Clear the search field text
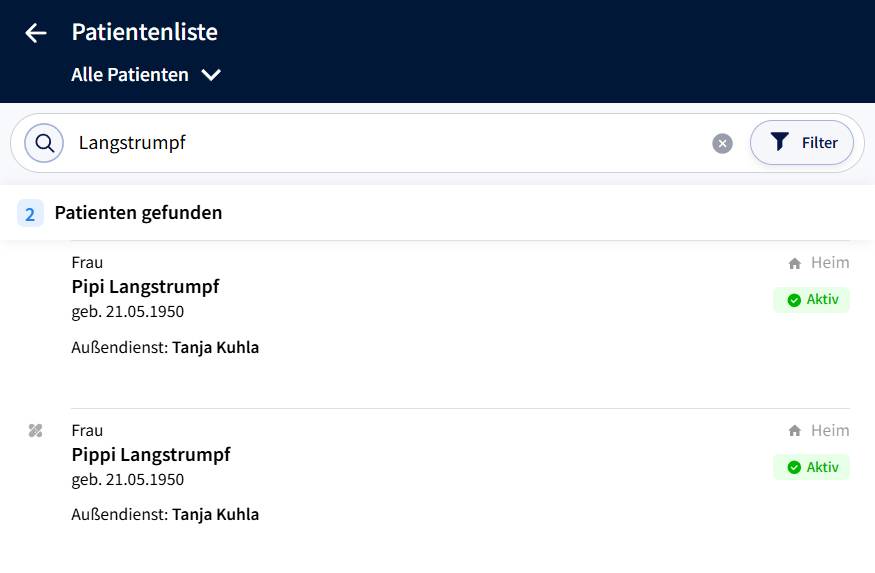 [x=722, y=143]
